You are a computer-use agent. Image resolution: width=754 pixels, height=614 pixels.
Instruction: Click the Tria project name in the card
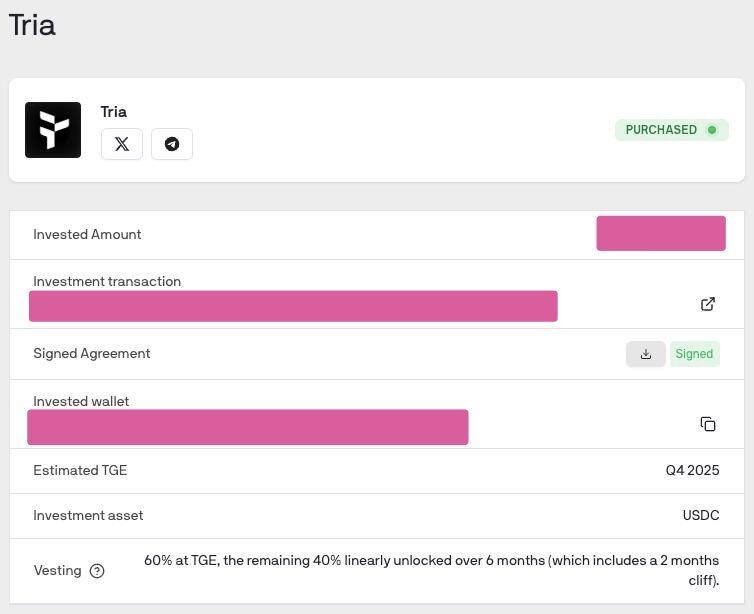[114, 112]
